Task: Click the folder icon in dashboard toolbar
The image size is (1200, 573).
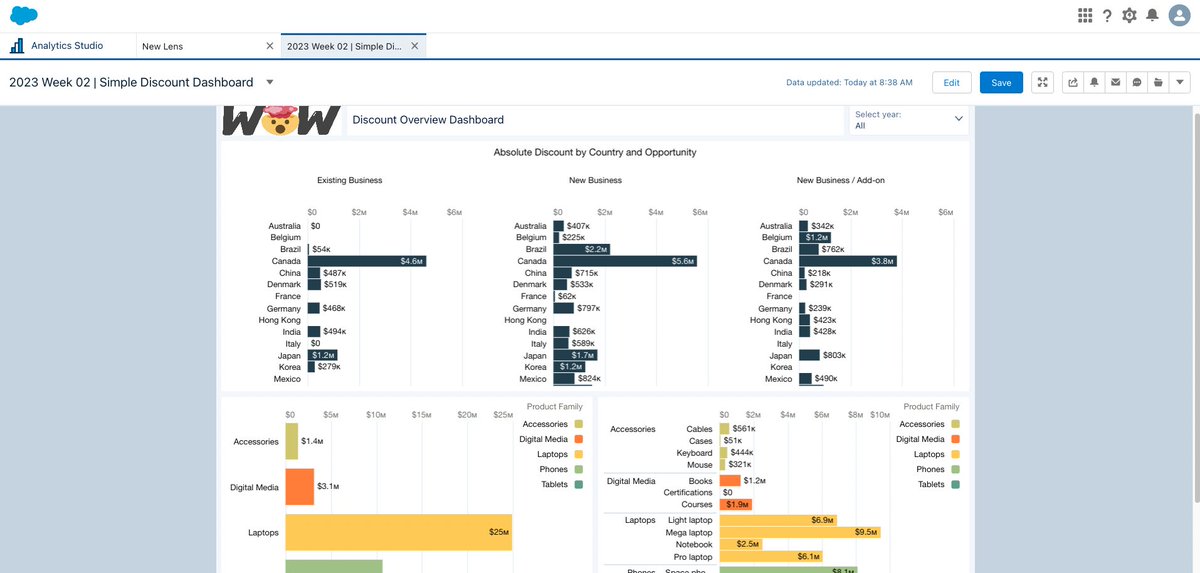Action: coord(1158,83)
